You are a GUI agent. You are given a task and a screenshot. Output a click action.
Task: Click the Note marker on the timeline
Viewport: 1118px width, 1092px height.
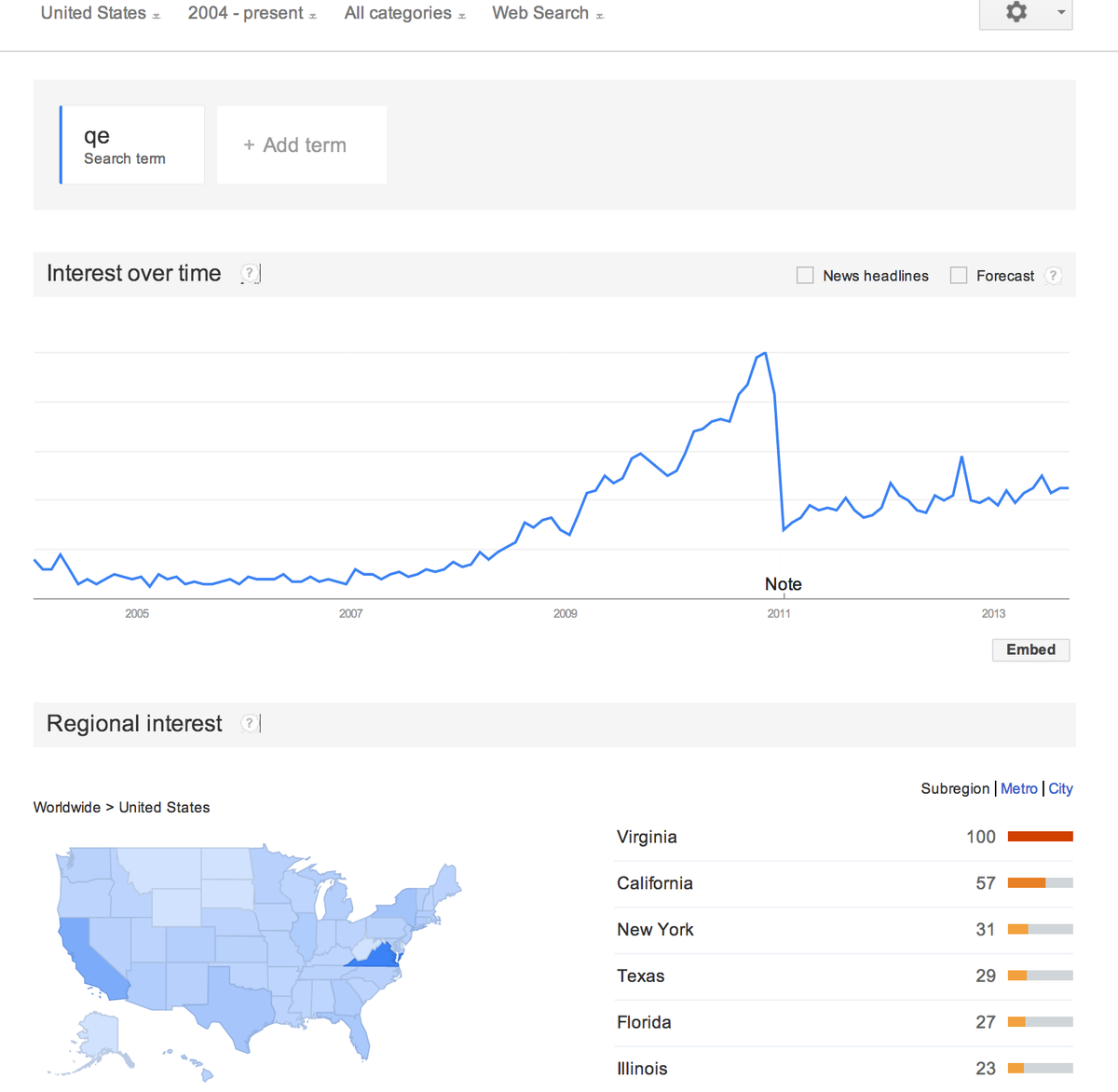click(x=784, y=584)
